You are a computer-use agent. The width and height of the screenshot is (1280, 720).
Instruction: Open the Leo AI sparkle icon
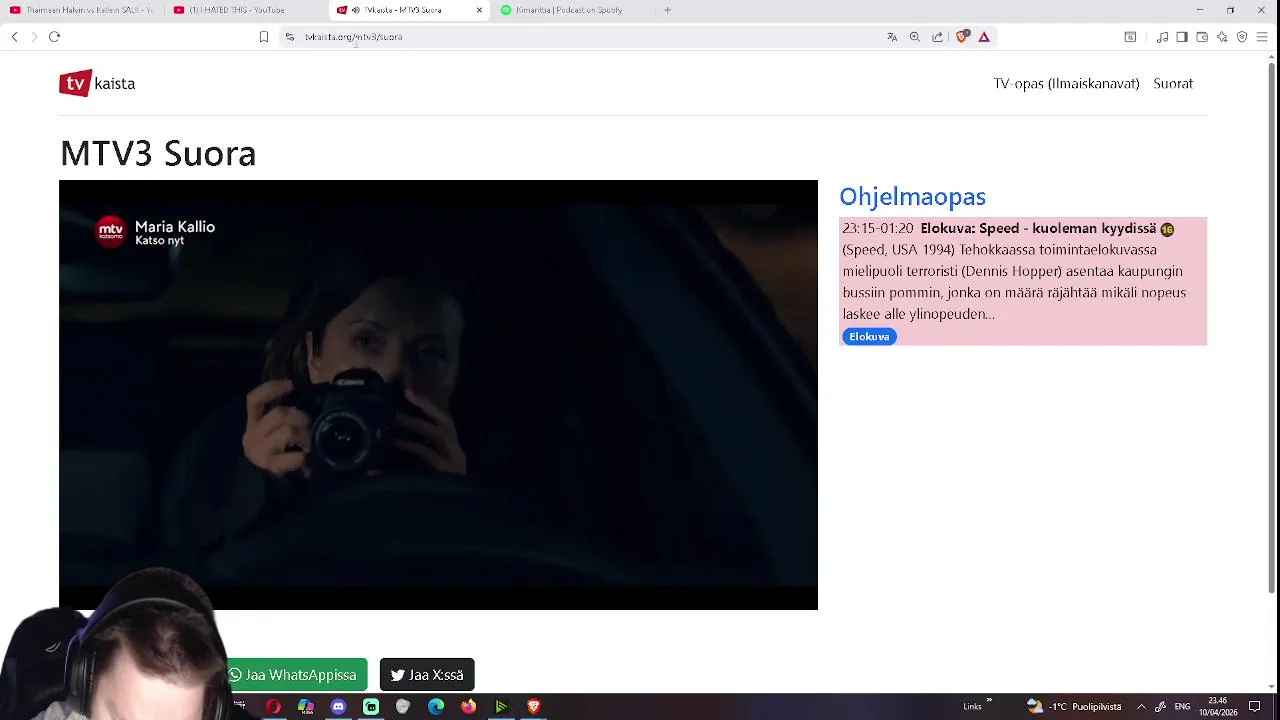pos(1222,37)
